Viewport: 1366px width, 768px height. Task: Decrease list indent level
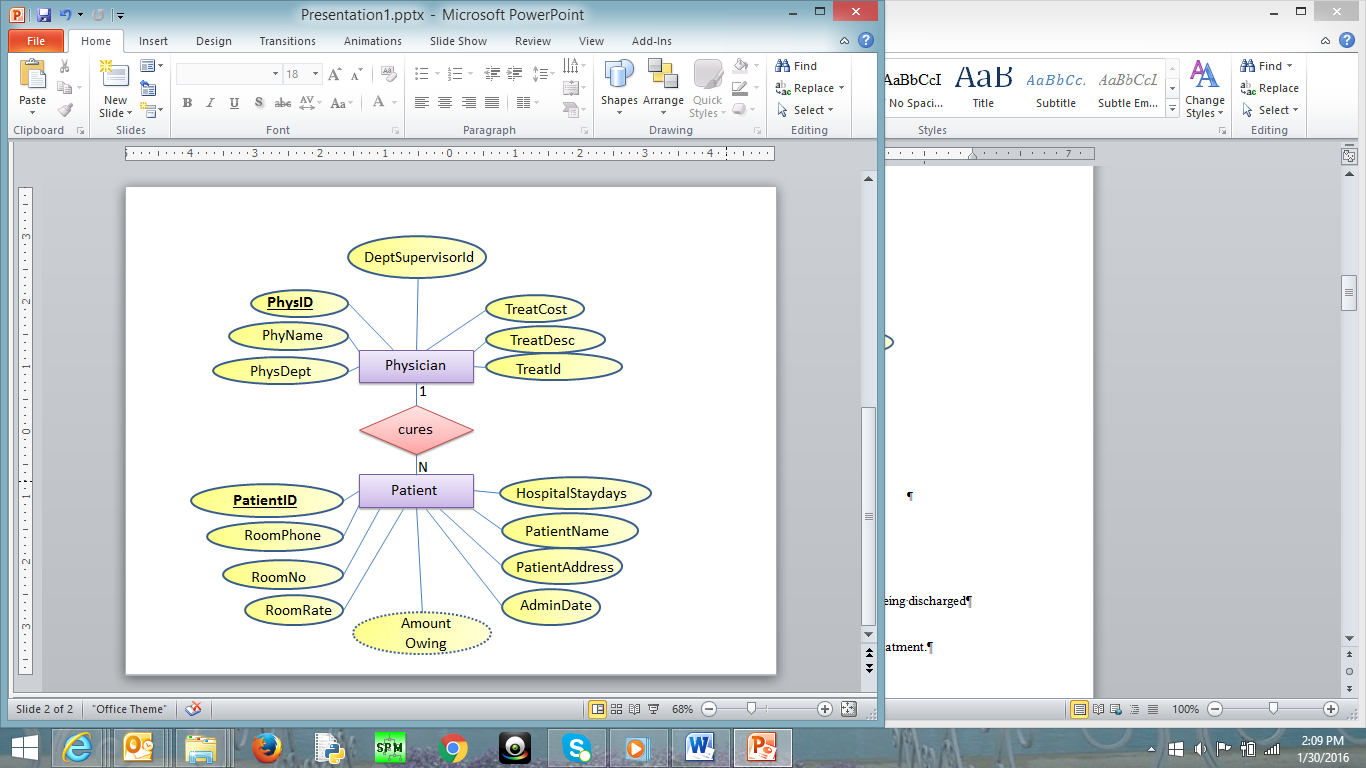click(492, 74)
